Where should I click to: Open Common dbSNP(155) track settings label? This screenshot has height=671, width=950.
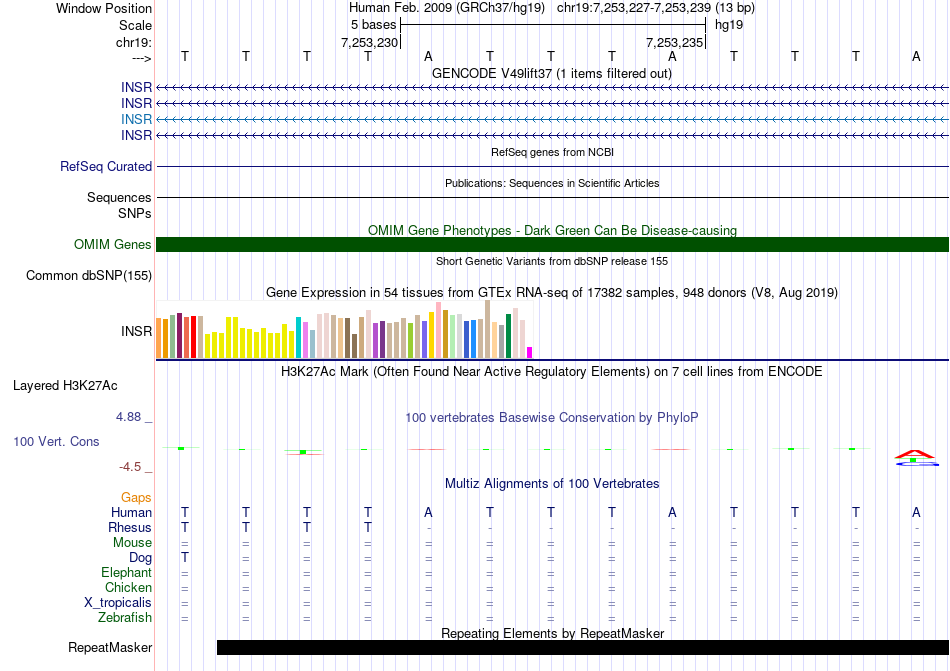pyautogui.click(x=88, y=276)
